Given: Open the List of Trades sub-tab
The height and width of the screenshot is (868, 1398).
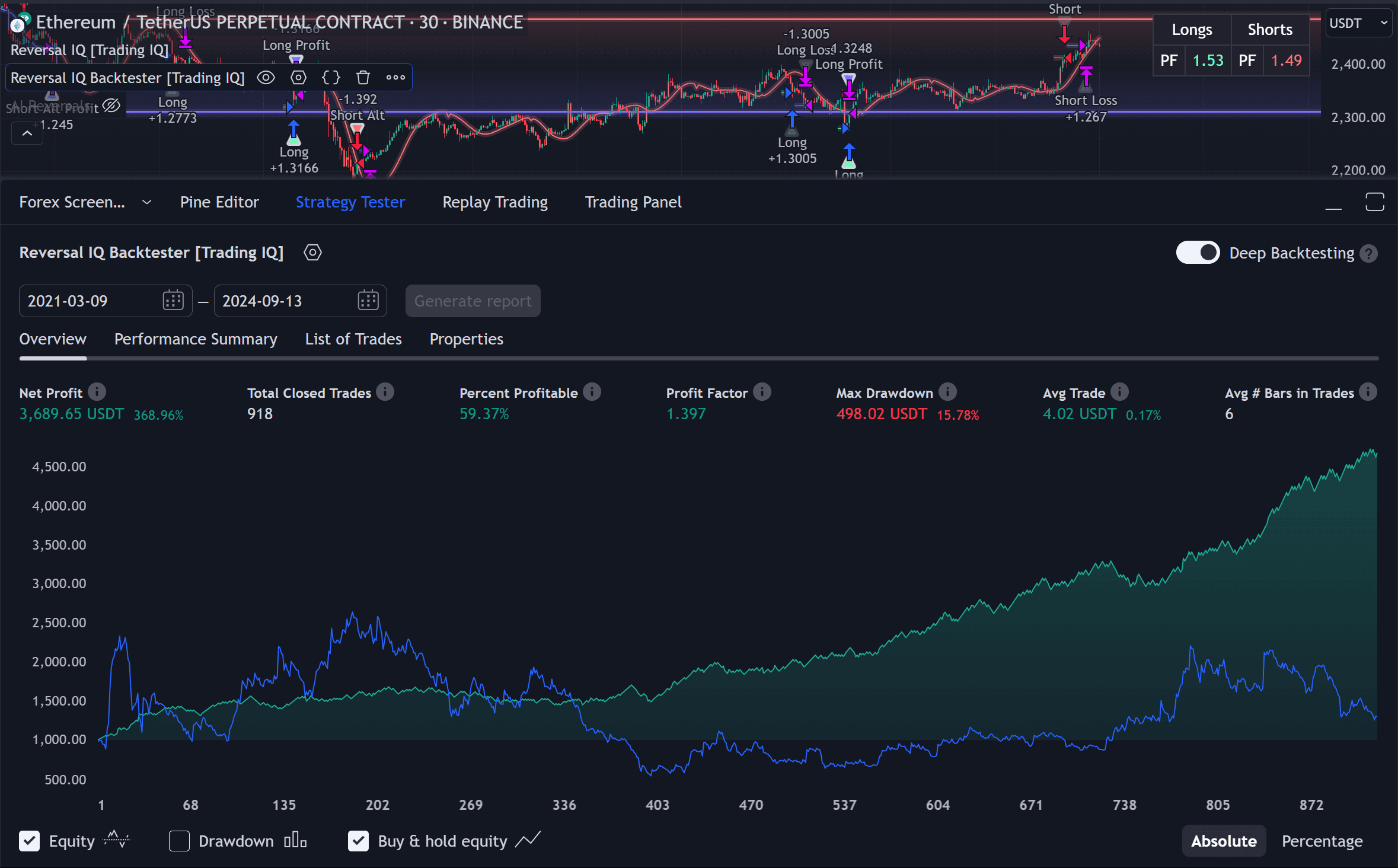Looking at the screenshot, I should tap(353, 339).
